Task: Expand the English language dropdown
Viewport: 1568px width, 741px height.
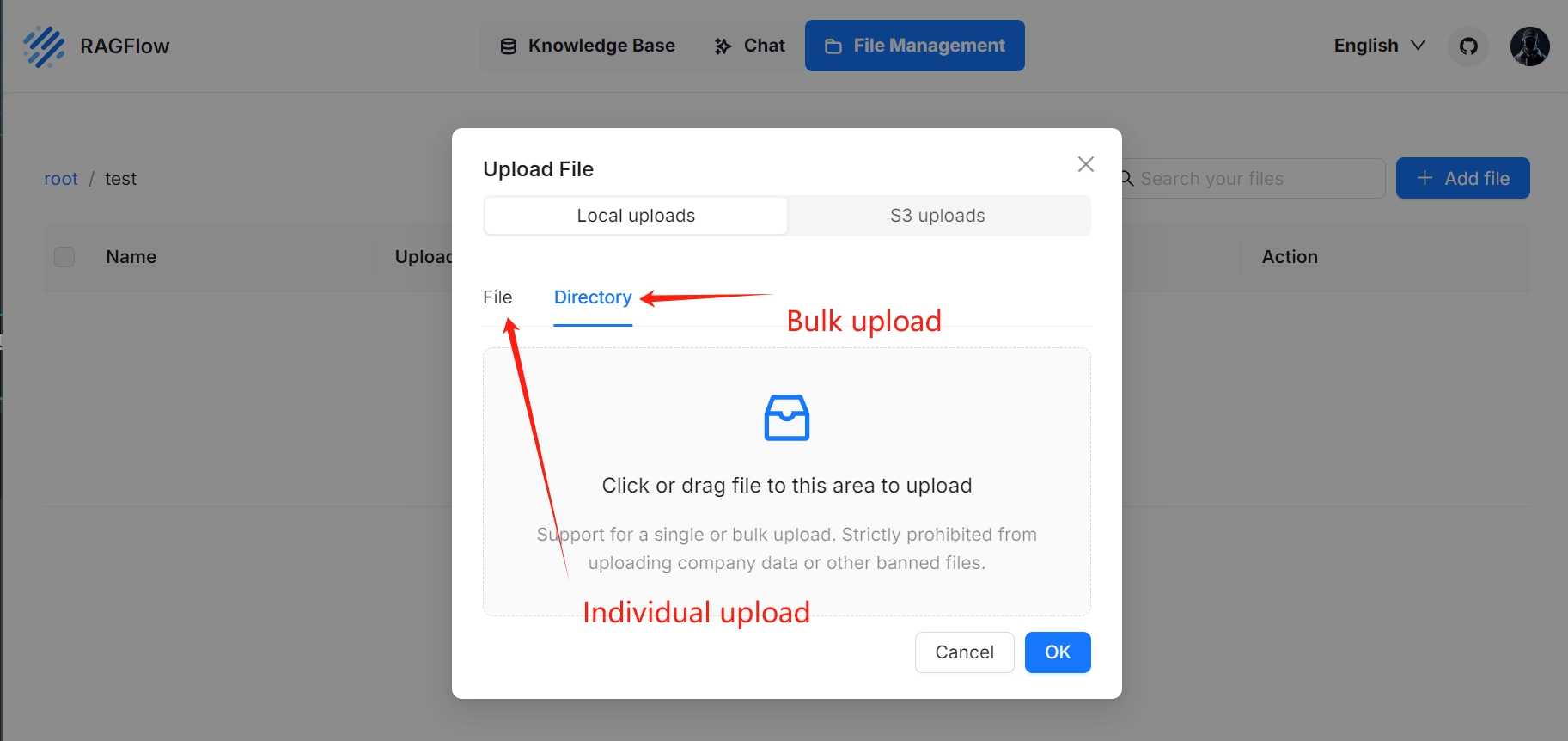Action: click(1377, 46)
